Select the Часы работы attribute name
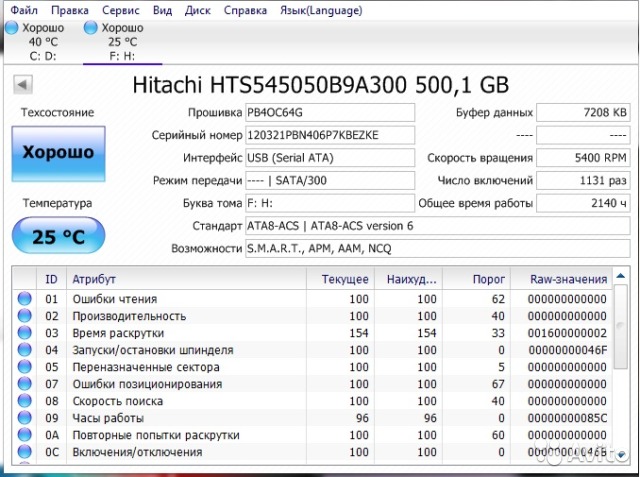 tap(108, 418)
